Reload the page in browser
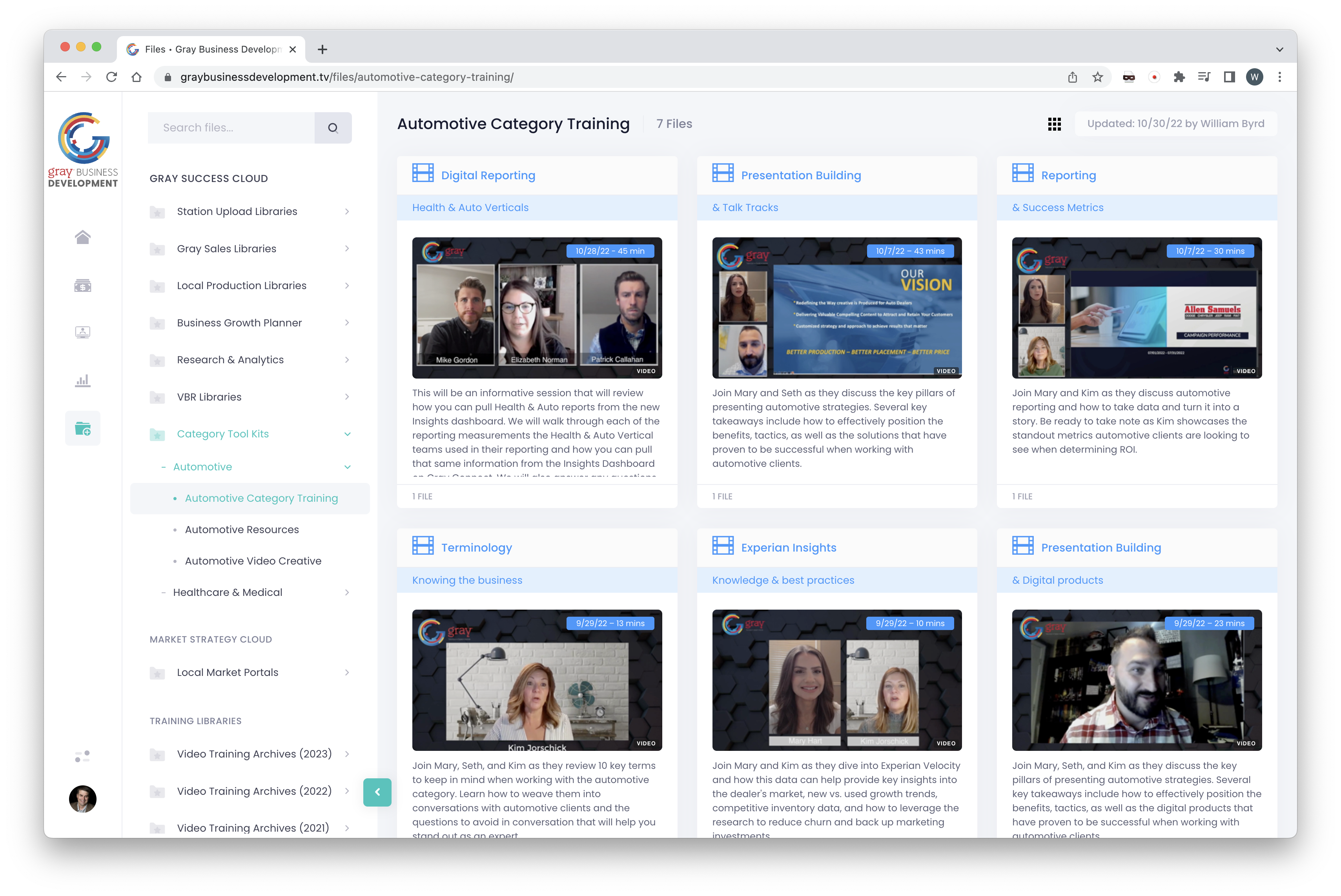The width and height of the screenshot is (1341, 896). pos(111,76)
